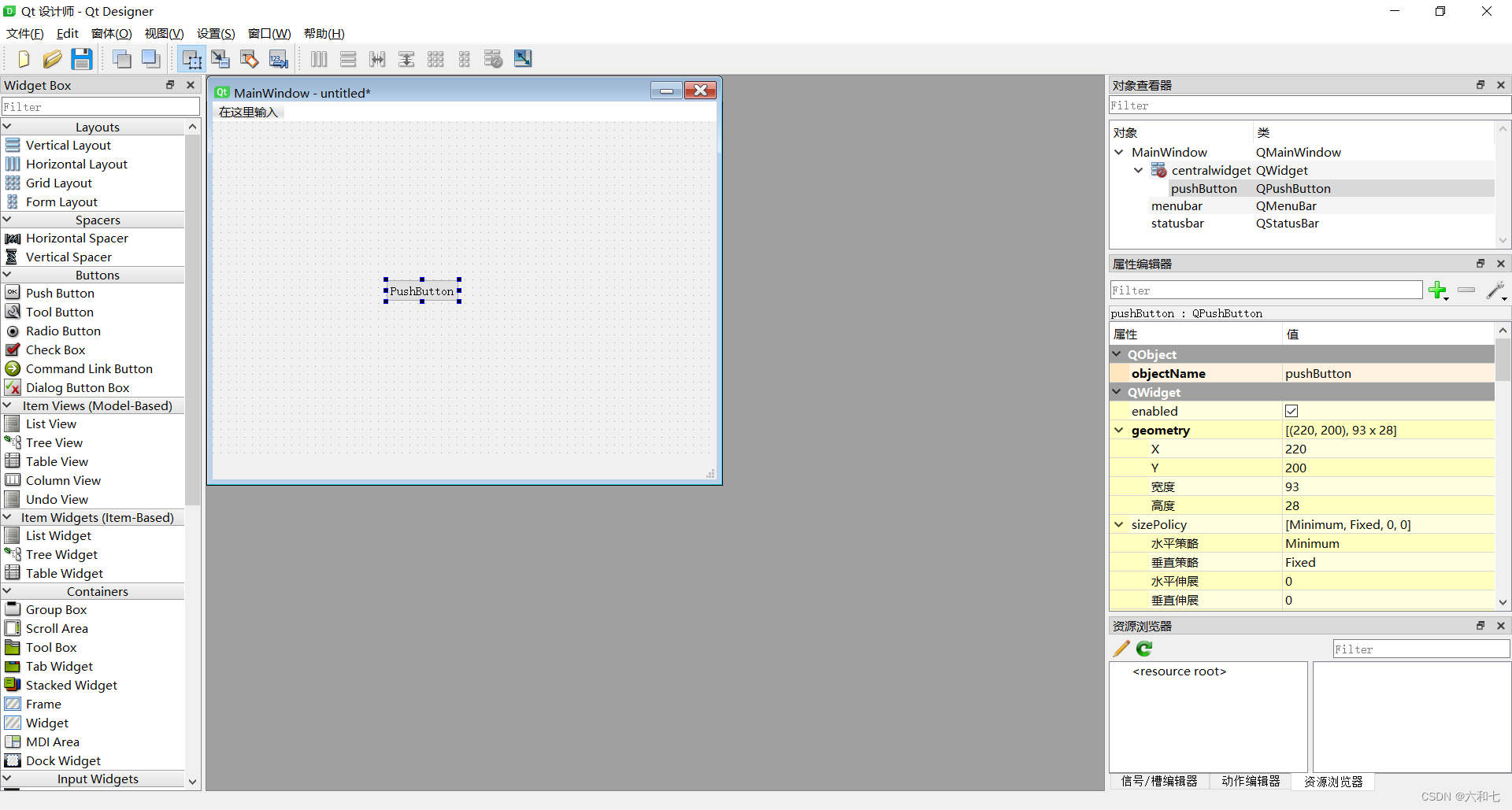Click the Adjust Size toolbar icon

pos(523,59)
